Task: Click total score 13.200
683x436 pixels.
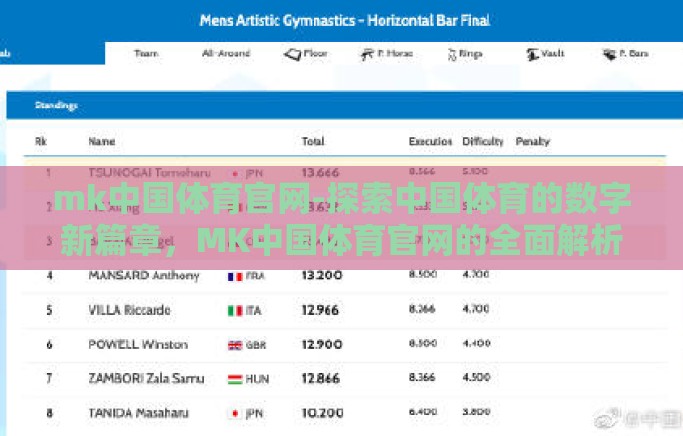Action: click(322, 276)
